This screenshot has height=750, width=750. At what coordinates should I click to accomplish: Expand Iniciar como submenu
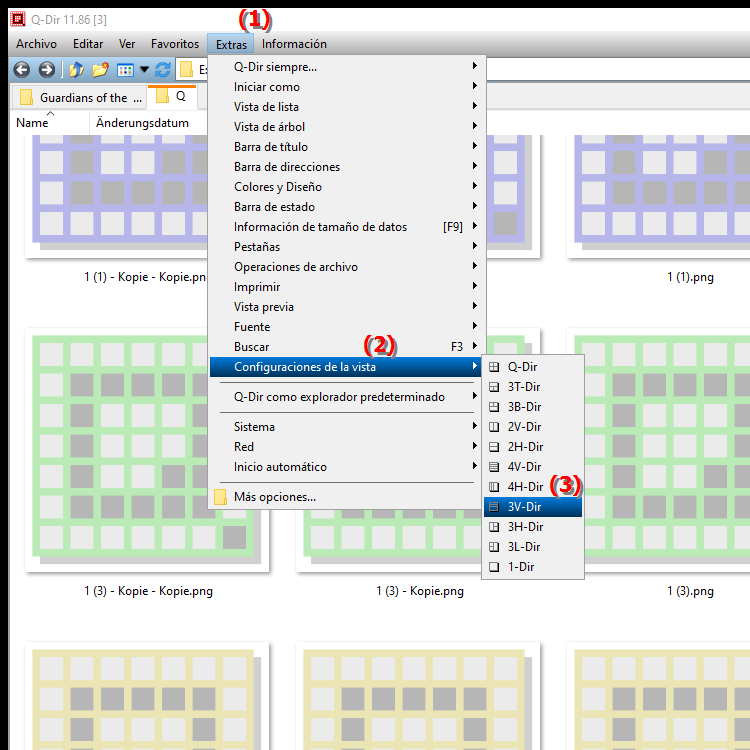pos(345,87)
